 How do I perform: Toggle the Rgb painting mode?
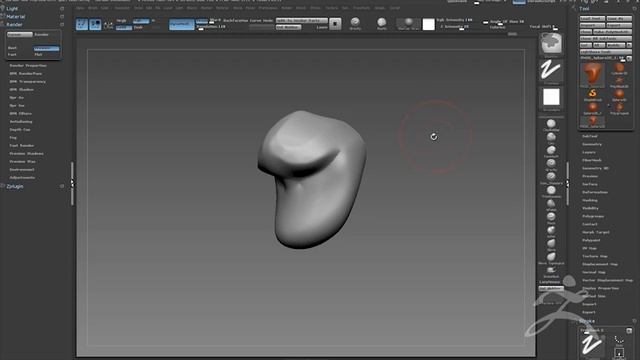141,21
